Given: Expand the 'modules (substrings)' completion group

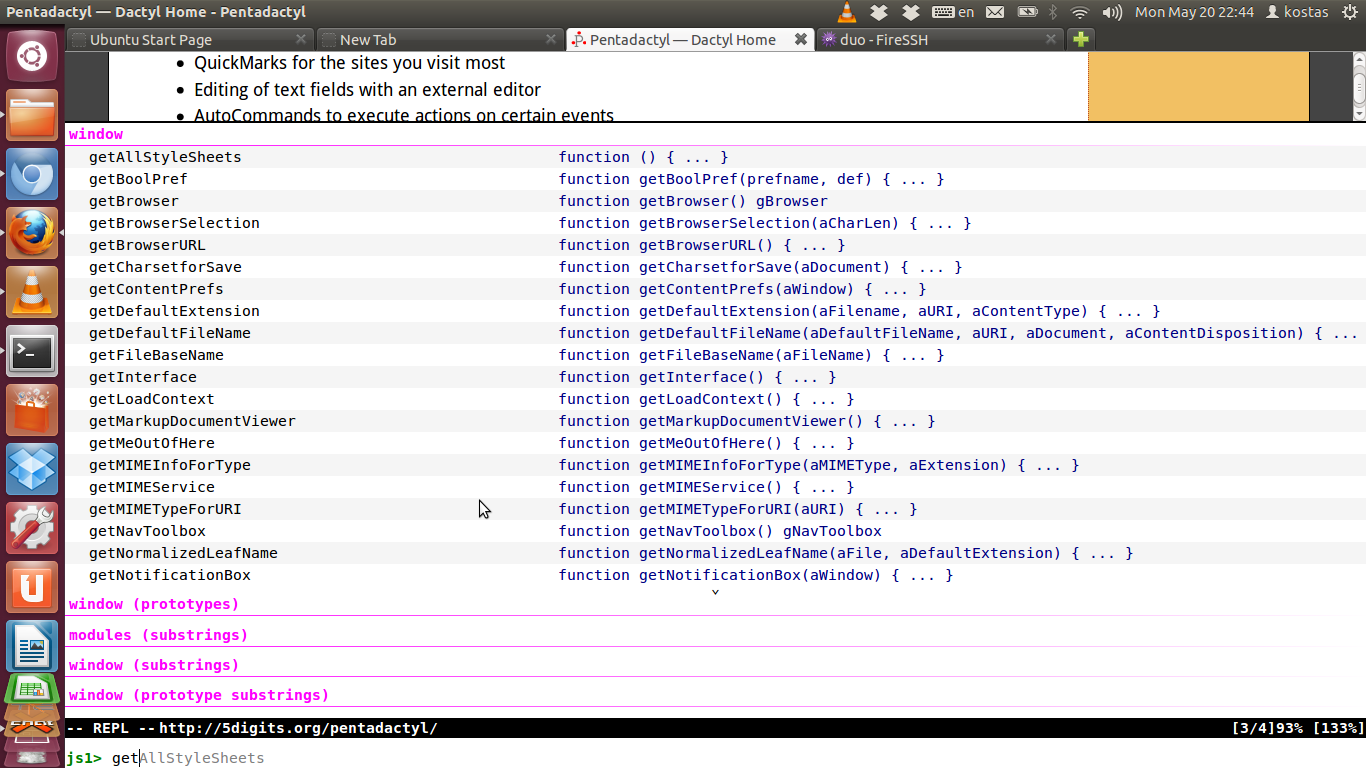Looking at the screenshot, I should click(158, 635).
